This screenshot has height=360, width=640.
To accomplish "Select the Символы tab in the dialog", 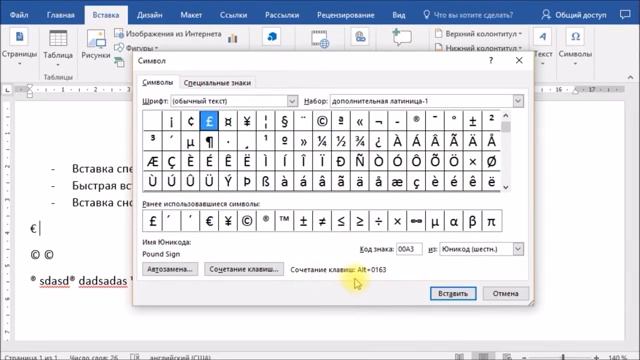I will point(158,82).
